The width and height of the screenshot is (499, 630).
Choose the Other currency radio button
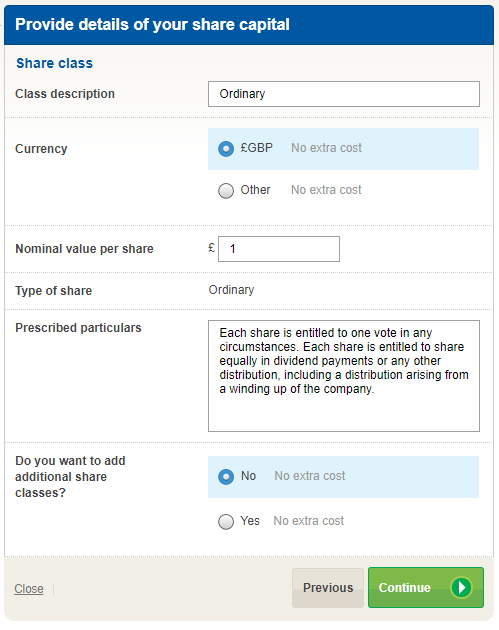pos(226,190)
